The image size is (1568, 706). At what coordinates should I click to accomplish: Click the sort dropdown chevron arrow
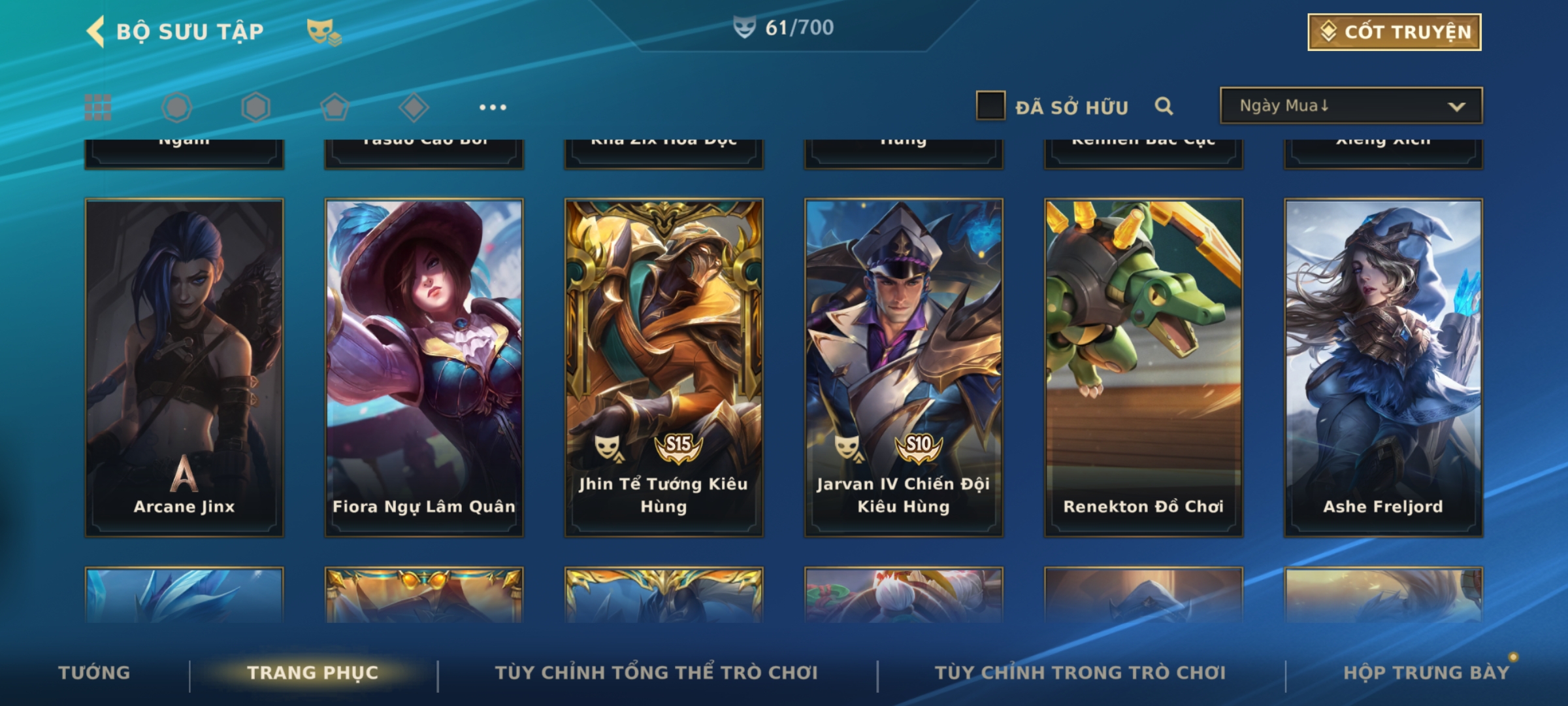tap(1456, 107)
